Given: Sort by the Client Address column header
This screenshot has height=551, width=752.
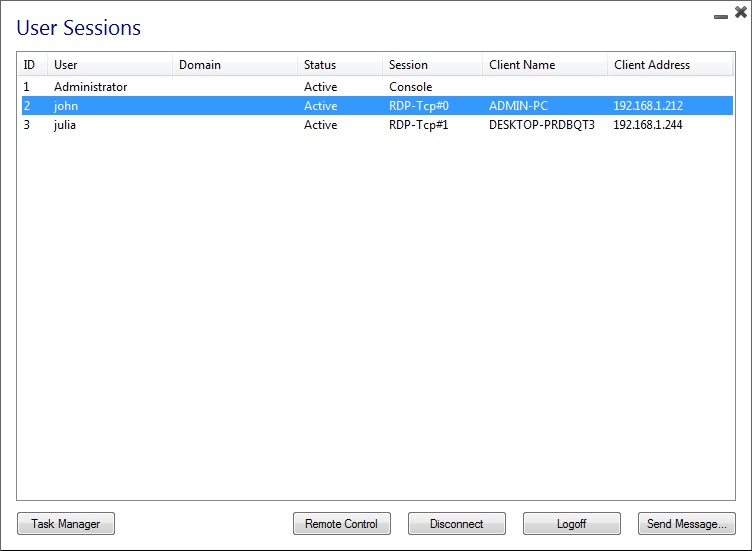Looking at the screenshot, I should [x=670, y=65].
